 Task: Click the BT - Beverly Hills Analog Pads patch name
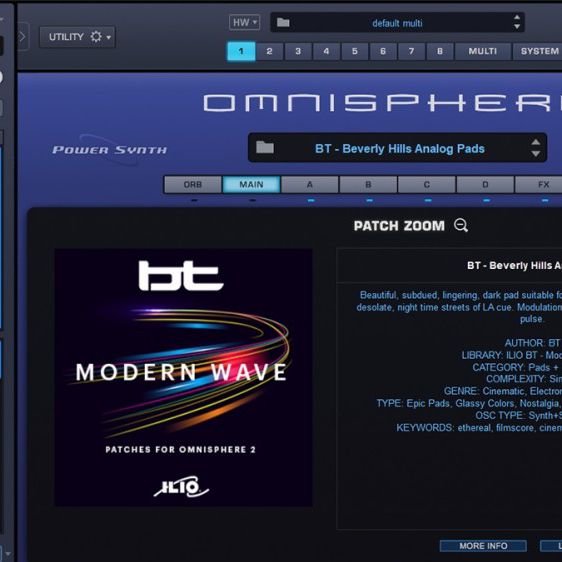point(400,148)
